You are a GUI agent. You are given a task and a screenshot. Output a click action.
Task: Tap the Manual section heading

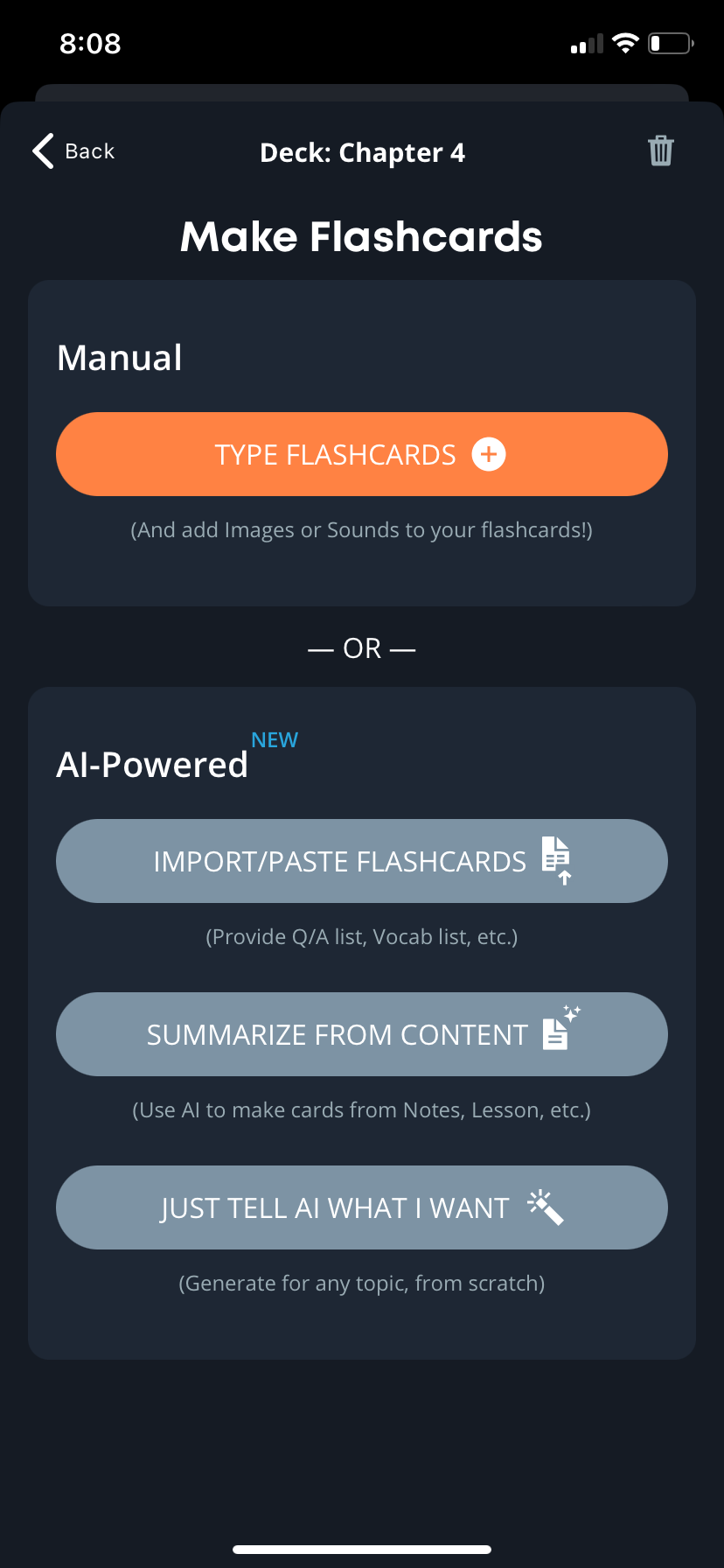click(x=120, y=358)
